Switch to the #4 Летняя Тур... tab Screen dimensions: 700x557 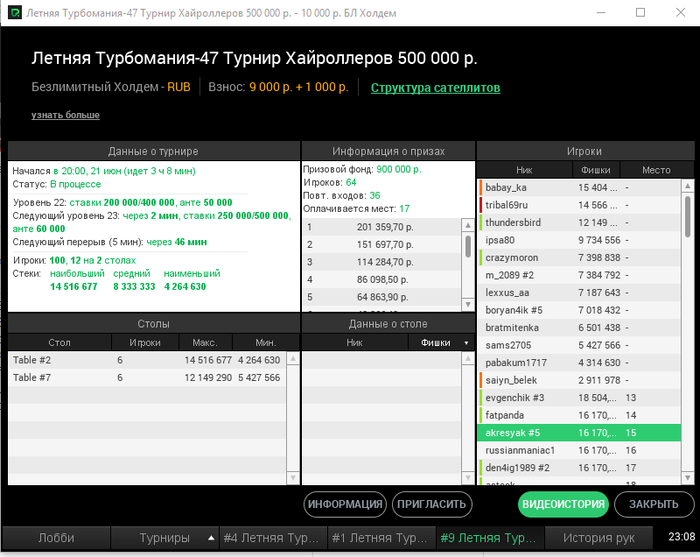pyautogui.click(x=272, y=538)
